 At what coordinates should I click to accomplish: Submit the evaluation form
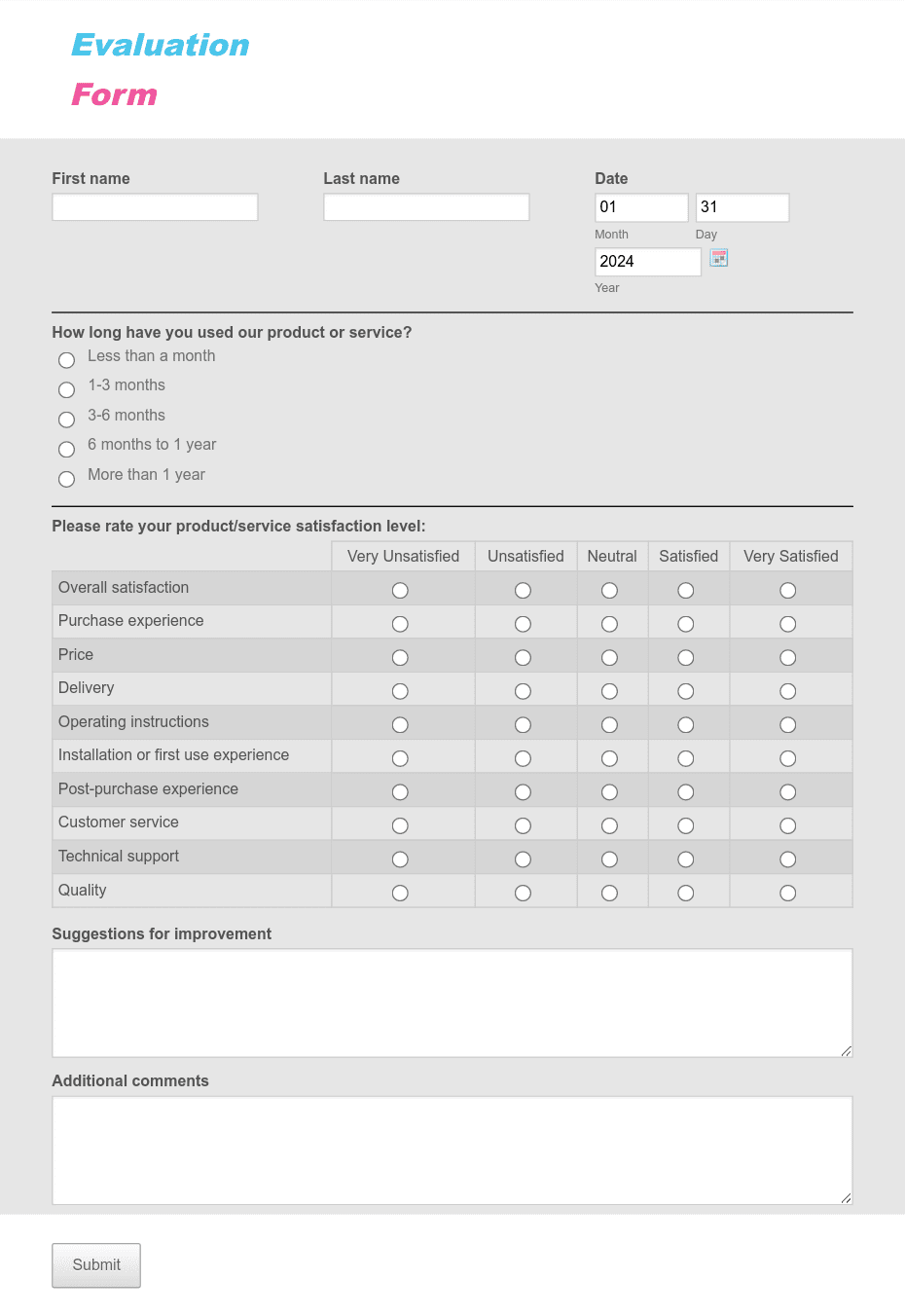[96, 1265]
